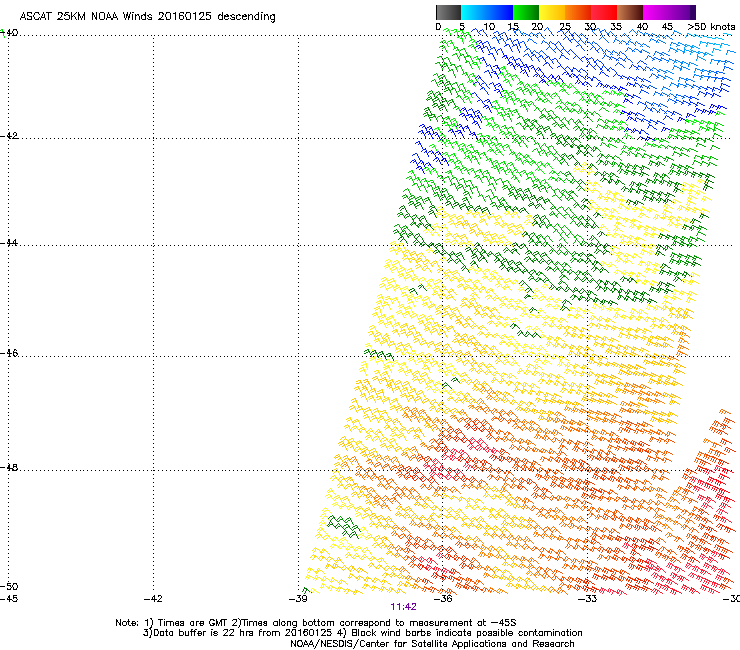The width and height of the screenshot is (740, 650).
Task: Click the '15' label under the color bar
Action: click(x=513, y=27)
